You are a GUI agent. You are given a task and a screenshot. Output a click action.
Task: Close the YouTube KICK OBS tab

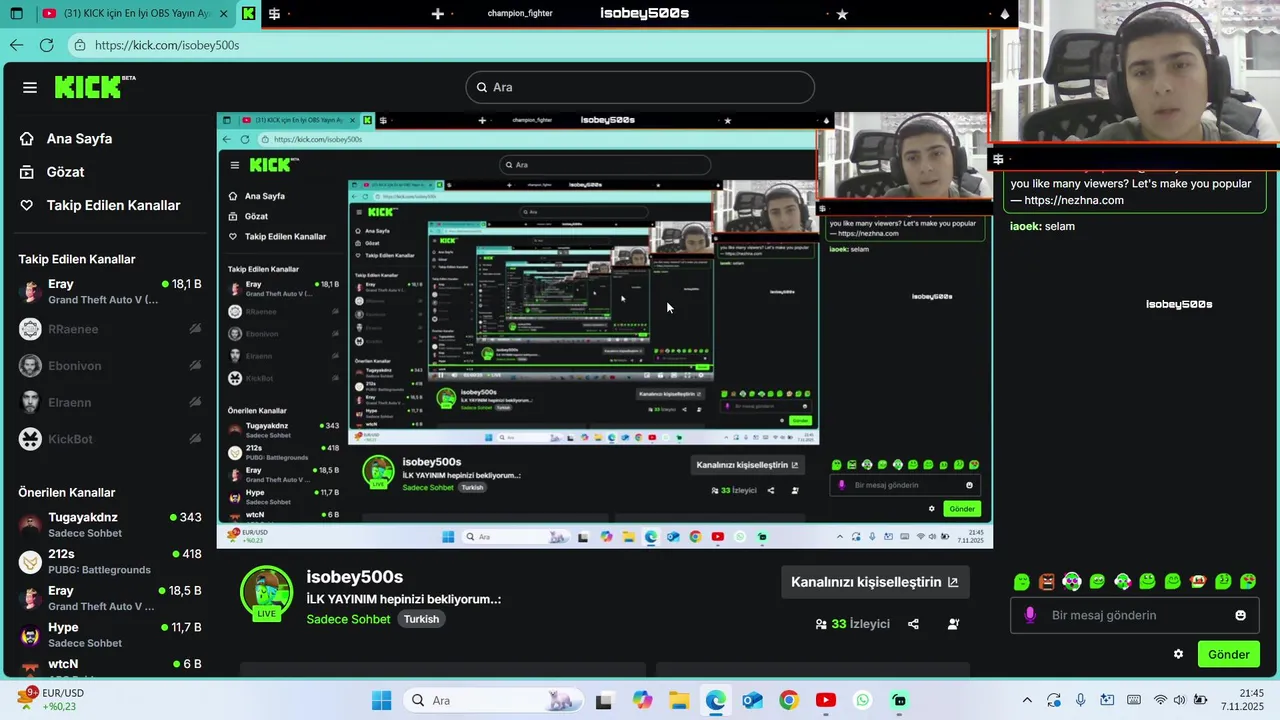tap(223, 14)
